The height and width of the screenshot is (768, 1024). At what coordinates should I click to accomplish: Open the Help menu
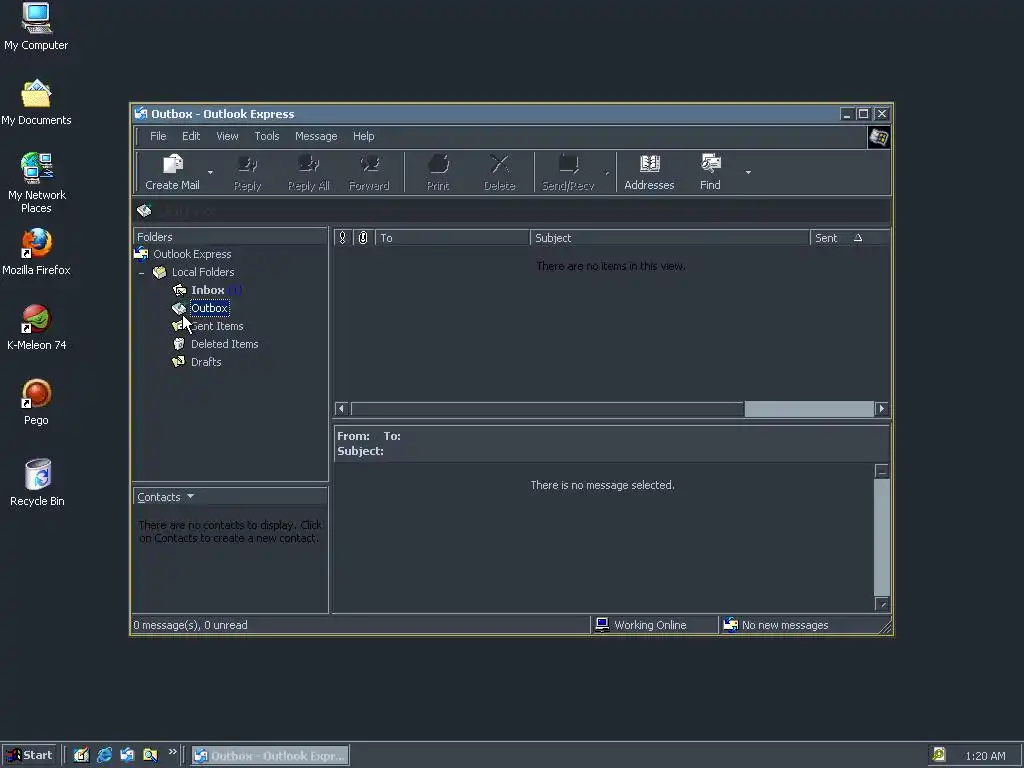[364, 136]
